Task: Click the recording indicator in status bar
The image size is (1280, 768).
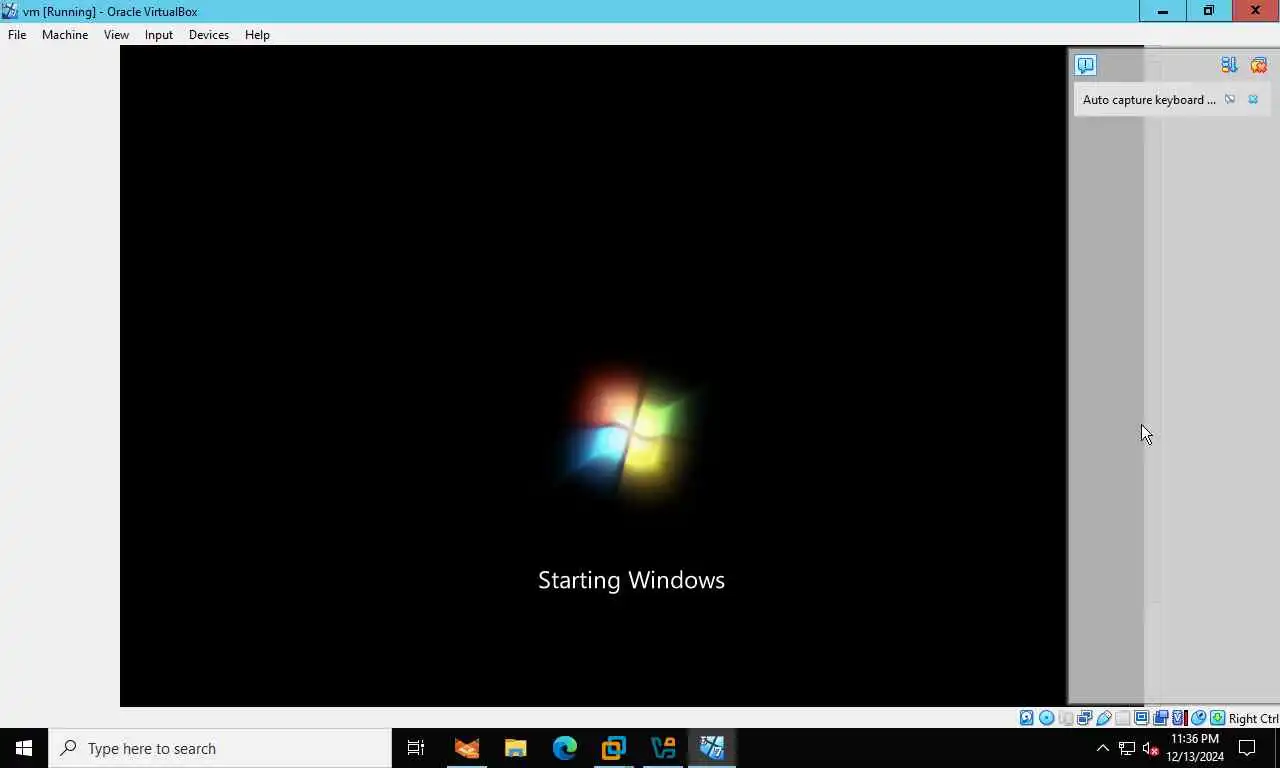Action: (1161, 718)
